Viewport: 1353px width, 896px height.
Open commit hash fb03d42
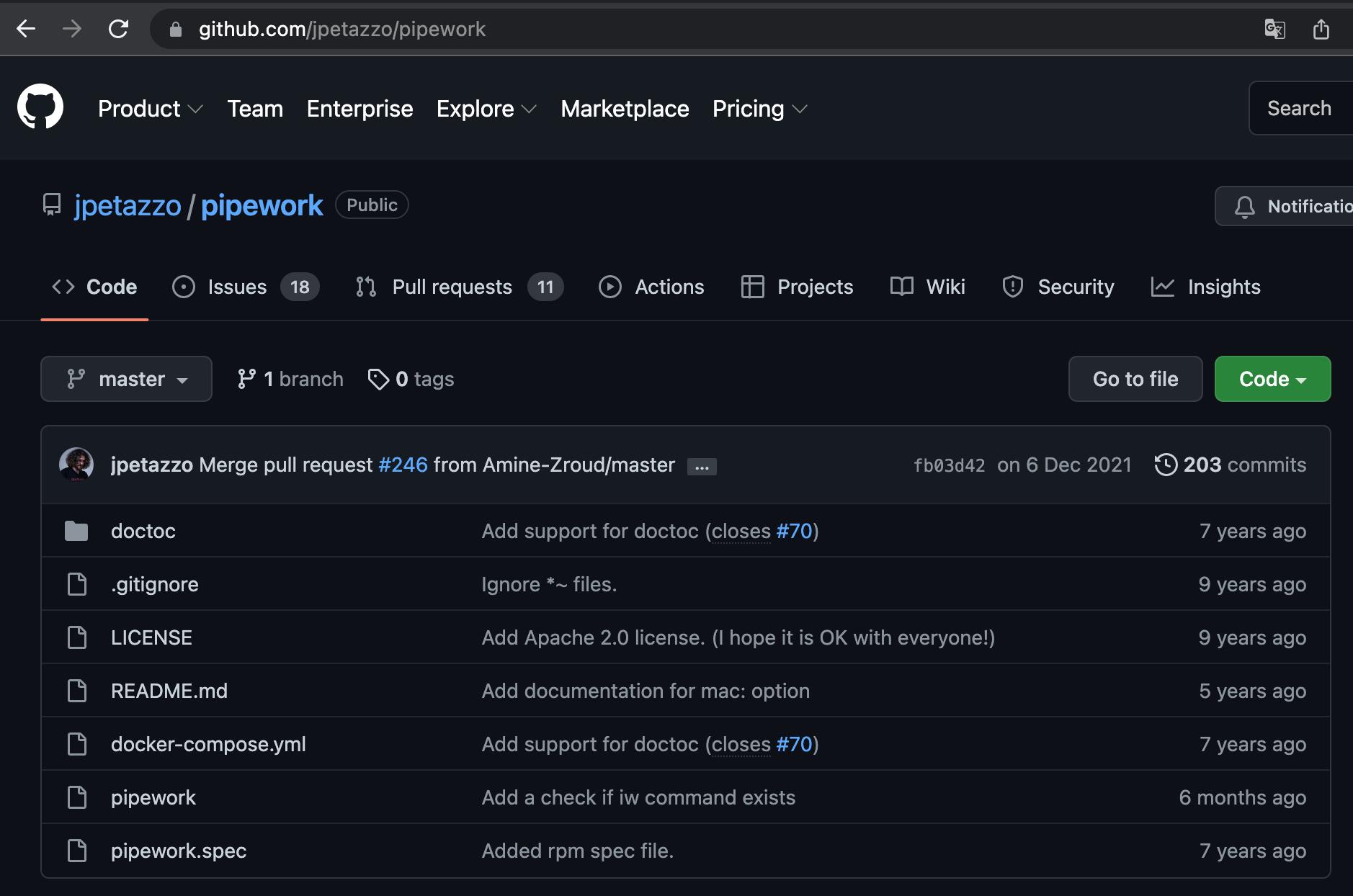click(x=949, y=465)
